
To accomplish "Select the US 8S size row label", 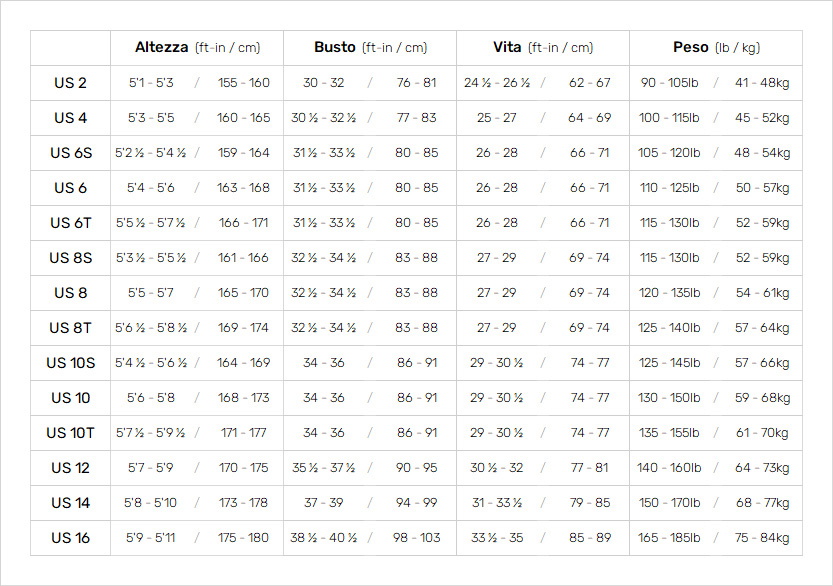I will point(71,258).
